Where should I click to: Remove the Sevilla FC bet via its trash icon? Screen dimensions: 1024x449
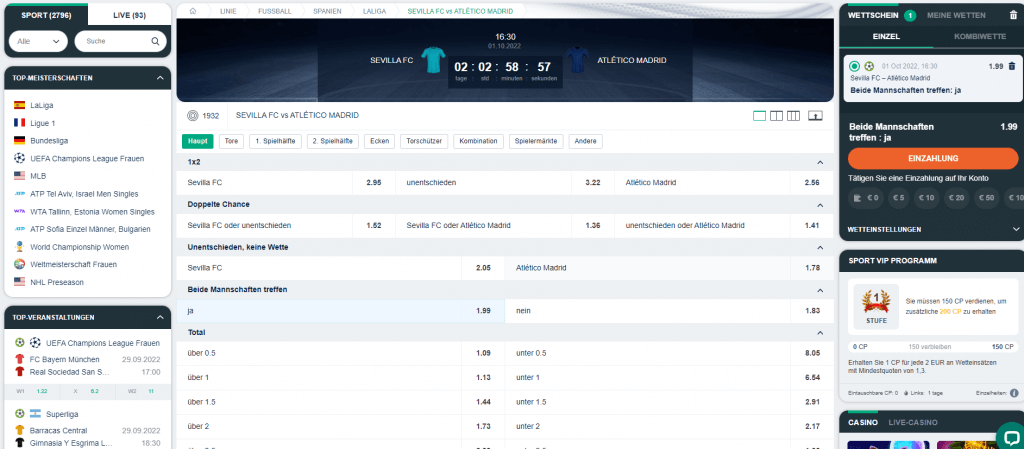point(1012,66)
